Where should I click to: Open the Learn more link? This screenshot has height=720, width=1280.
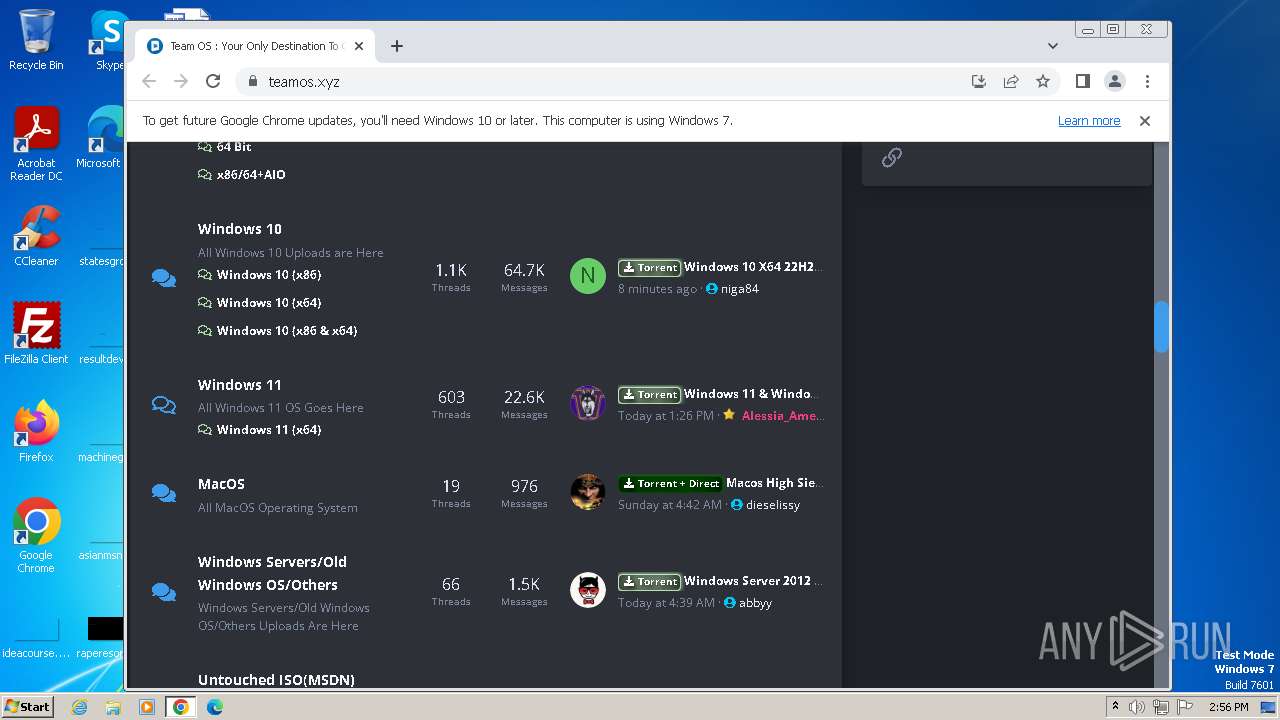[x=1089, y=120]
